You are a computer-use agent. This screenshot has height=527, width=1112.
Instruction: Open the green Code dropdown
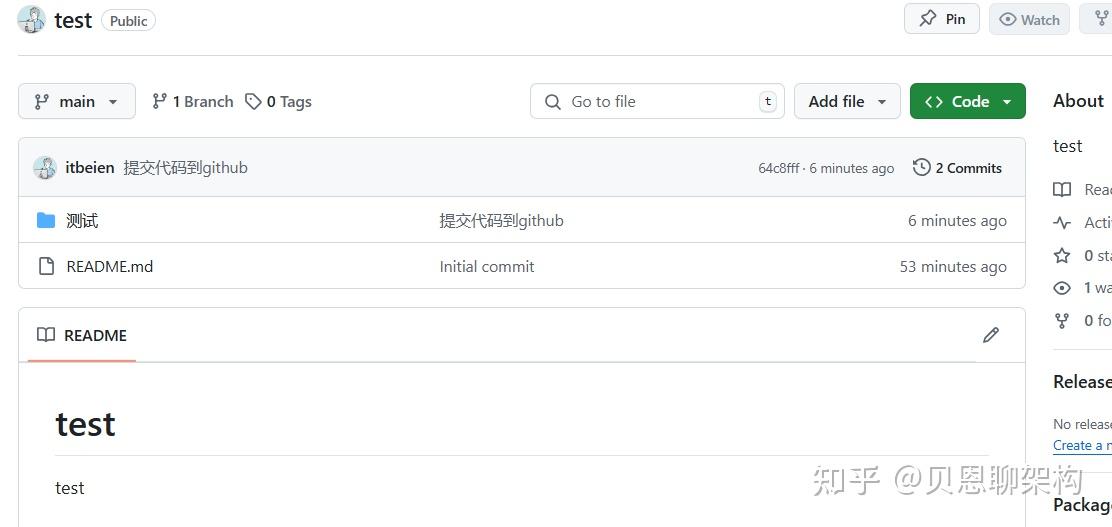click(x=968, y=101)
